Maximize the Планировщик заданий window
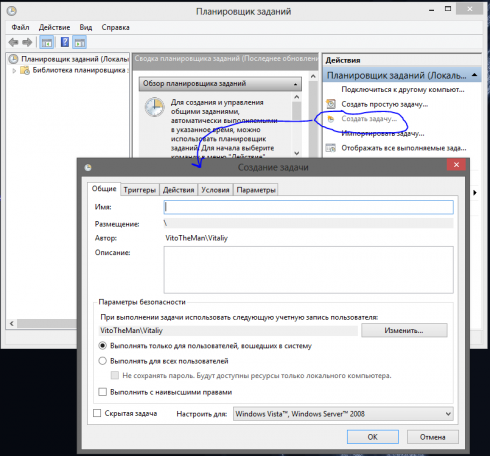 448,9
